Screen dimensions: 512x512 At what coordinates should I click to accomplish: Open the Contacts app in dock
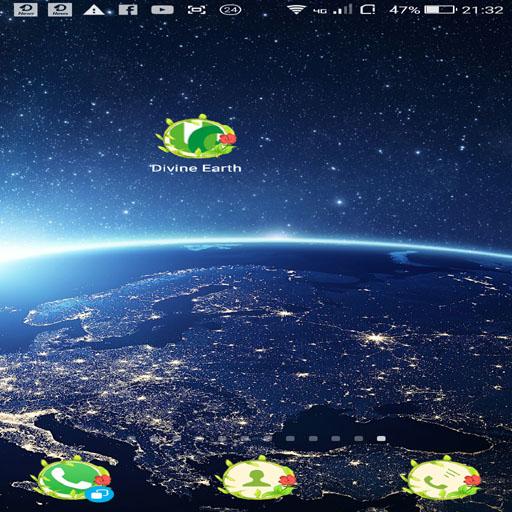point(256,479)
